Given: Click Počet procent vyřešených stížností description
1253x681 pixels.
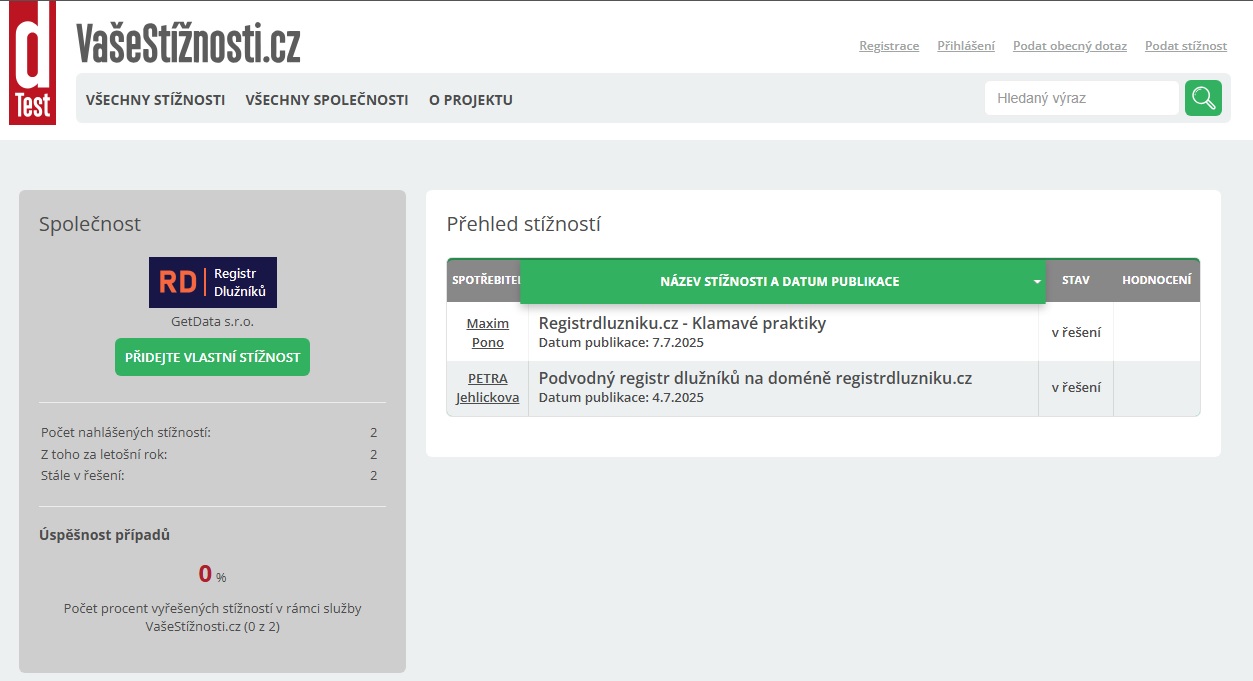Looking at the screenshot, I should pyautogui.click(x=212, y=617).
